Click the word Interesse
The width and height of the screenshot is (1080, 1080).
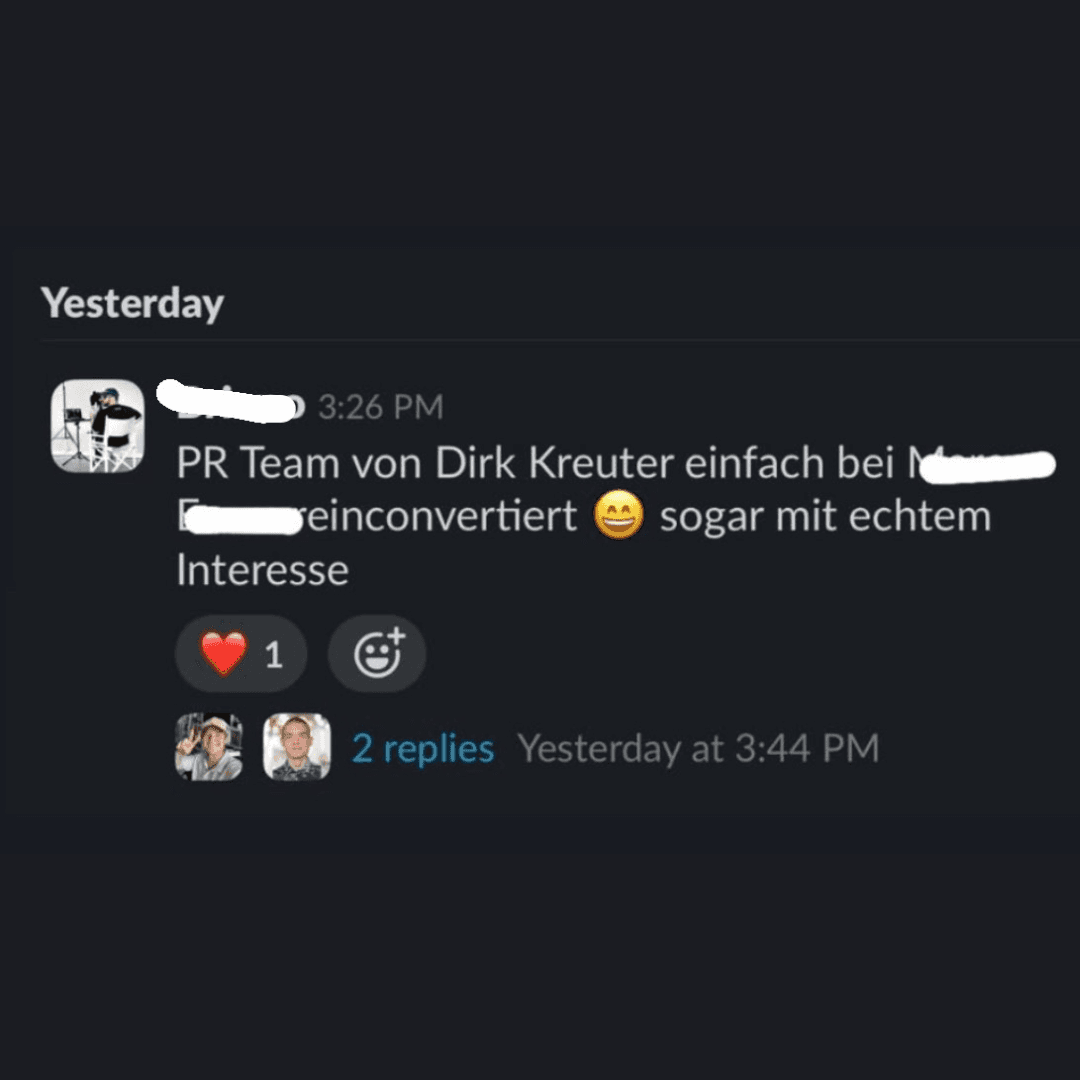[262, 570]
